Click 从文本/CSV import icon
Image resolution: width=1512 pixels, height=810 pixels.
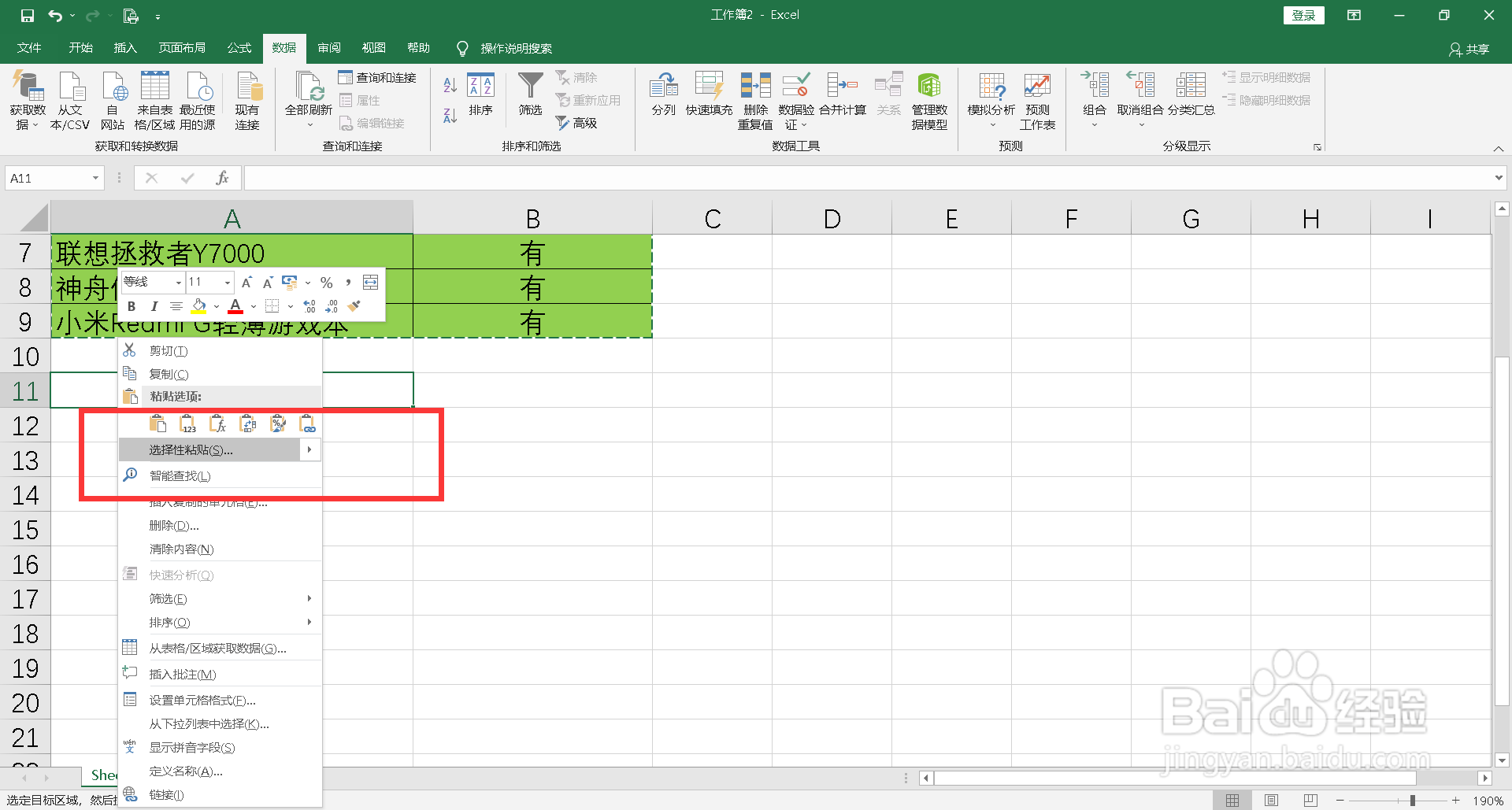pyautogui.click(x=70, y=101)
